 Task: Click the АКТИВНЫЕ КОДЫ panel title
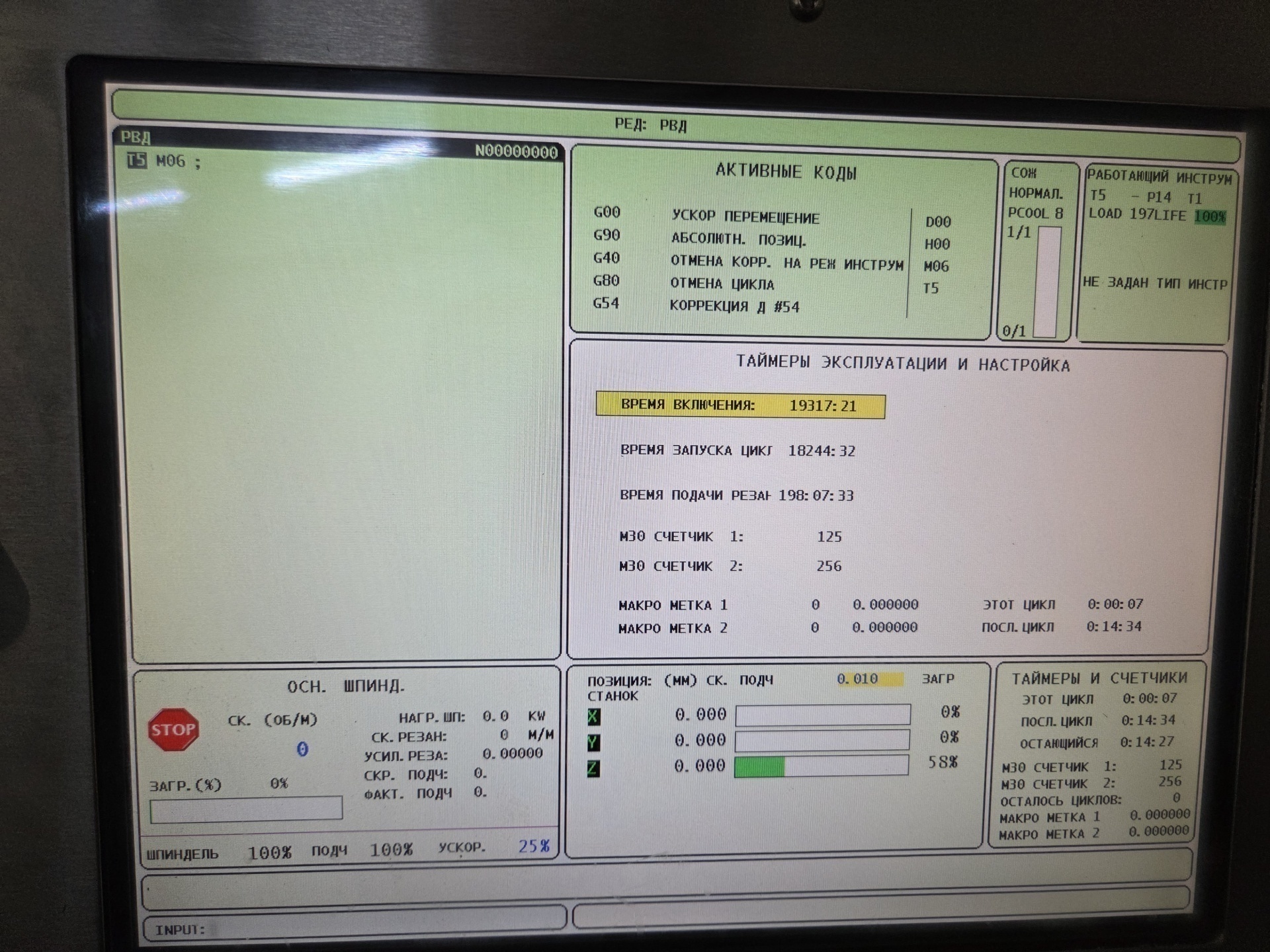coord(786,173)
